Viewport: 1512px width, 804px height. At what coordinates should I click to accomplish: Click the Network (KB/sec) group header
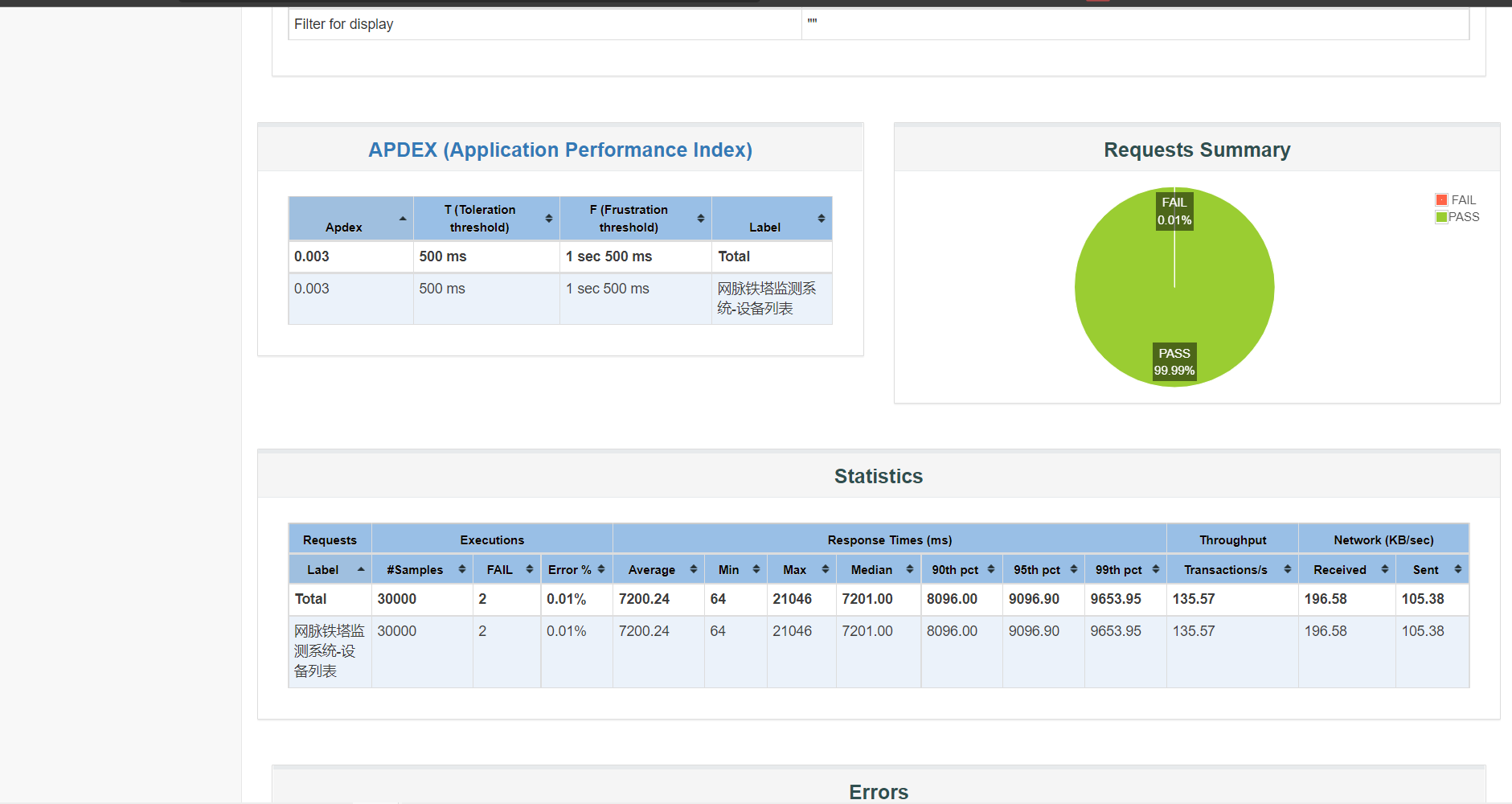coord(1383,540)
